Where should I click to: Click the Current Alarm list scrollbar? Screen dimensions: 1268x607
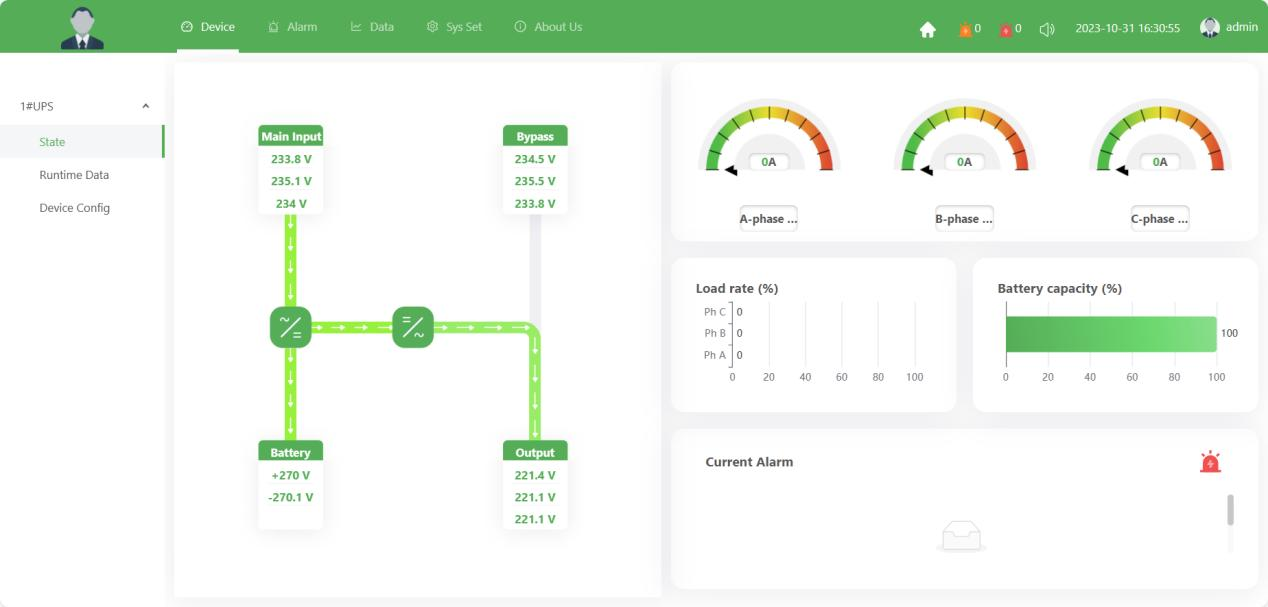pos(1230,510)
